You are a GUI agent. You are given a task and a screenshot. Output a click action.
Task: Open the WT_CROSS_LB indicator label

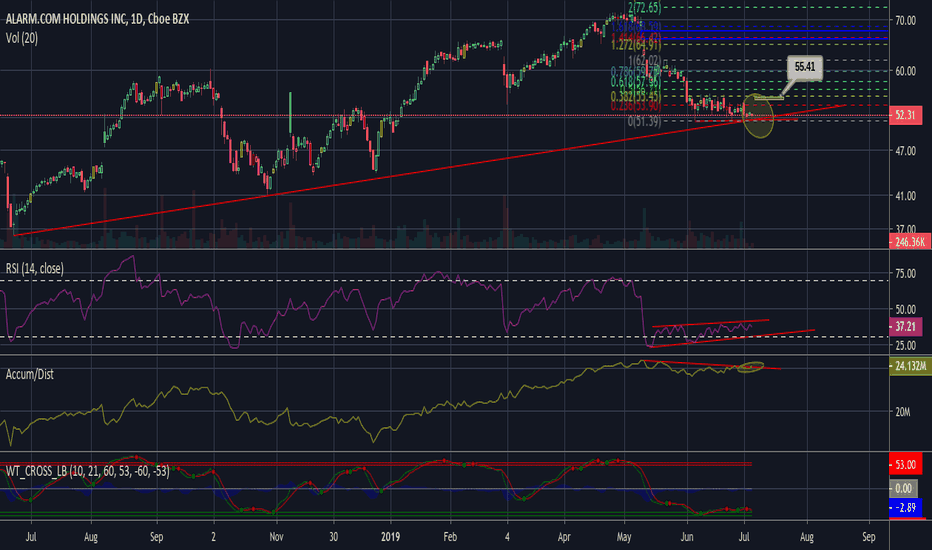(x=88, y=472)
